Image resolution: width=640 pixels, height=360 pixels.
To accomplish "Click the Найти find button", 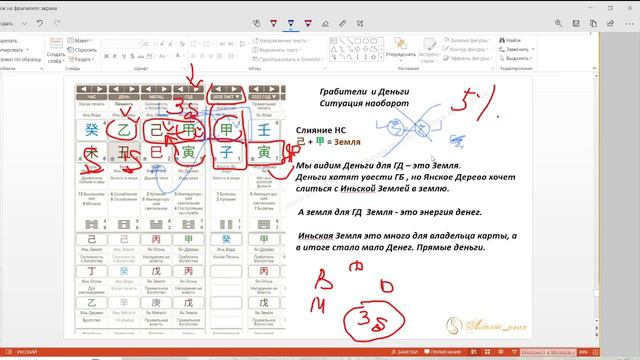I will [509, 40].
